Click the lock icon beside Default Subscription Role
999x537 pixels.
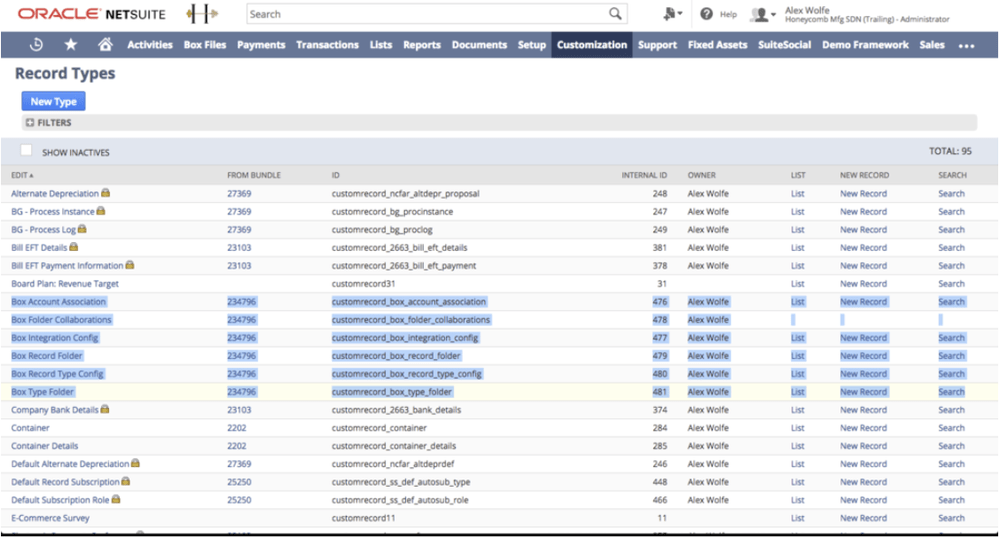click(116, 499)
